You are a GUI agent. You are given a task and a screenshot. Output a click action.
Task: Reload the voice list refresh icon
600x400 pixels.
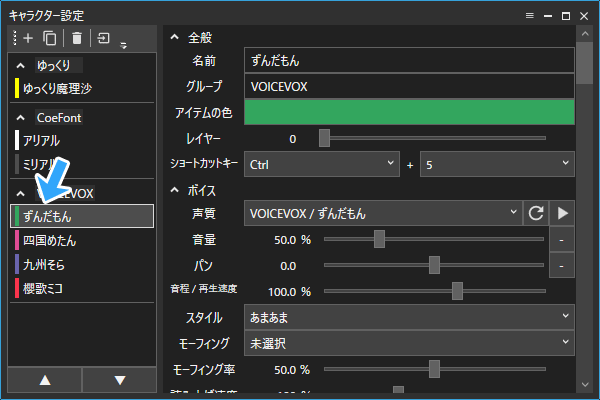point(536,213)
